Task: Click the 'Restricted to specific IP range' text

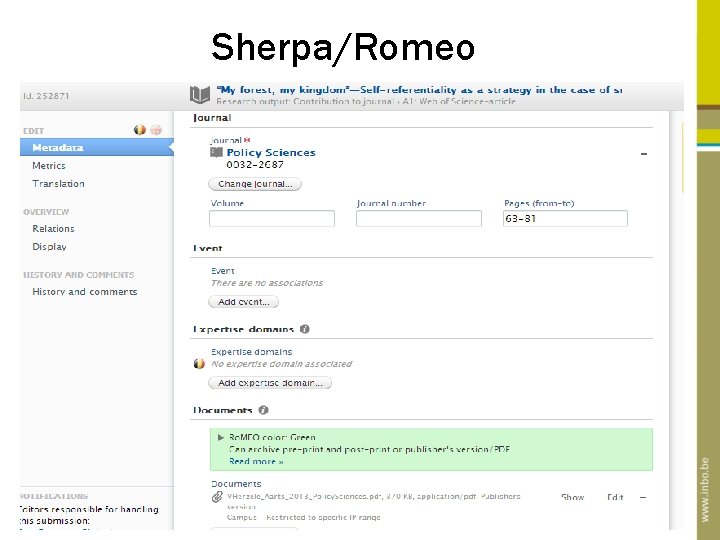Action: (323, 517)
